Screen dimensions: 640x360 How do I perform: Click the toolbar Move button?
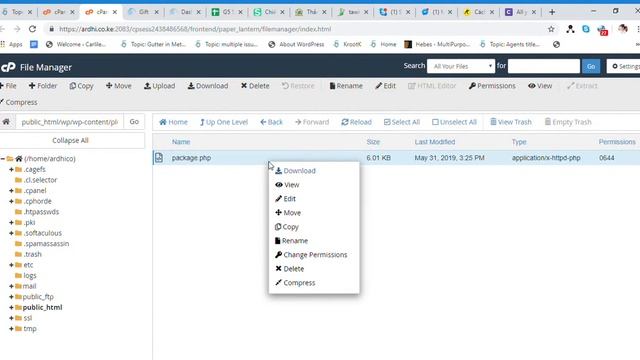(118, 86)
